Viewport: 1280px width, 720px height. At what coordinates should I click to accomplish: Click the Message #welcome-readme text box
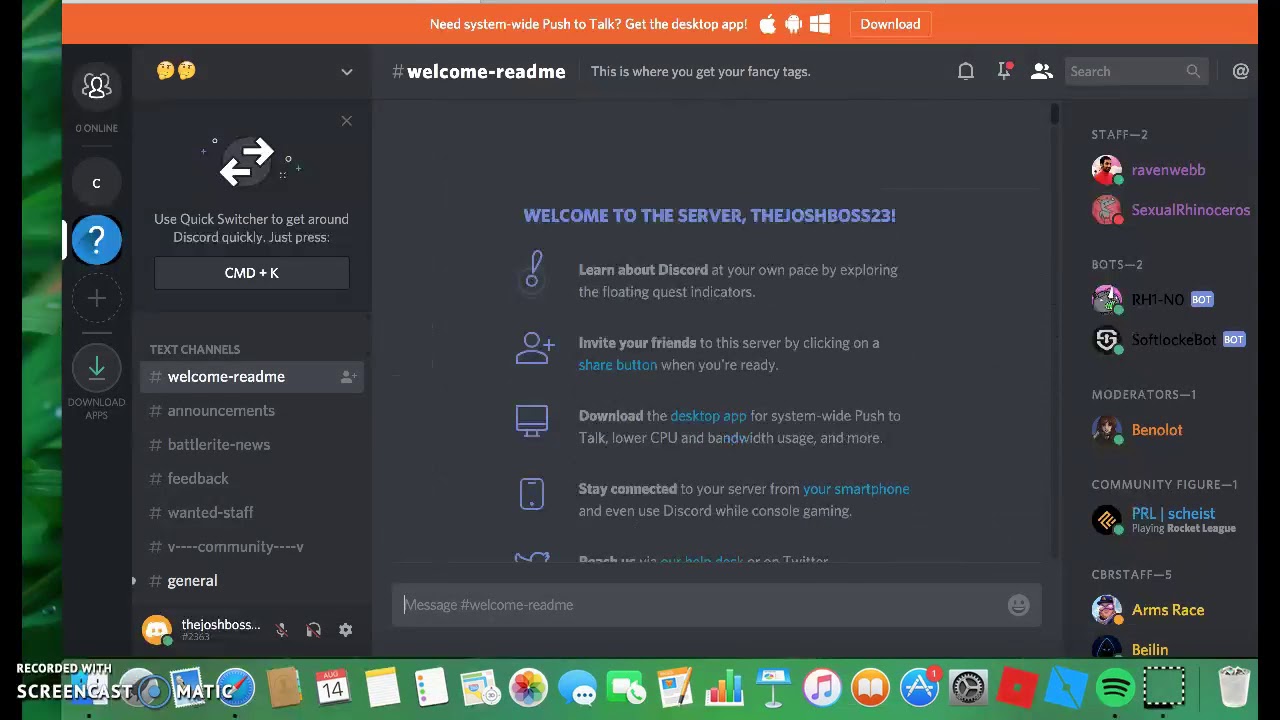pos(700,605)
